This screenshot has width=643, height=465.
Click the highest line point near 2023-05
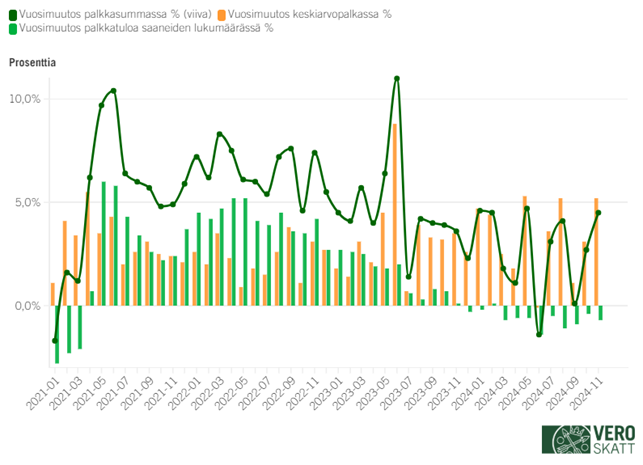pyautogui.click(x=397, y=78)
